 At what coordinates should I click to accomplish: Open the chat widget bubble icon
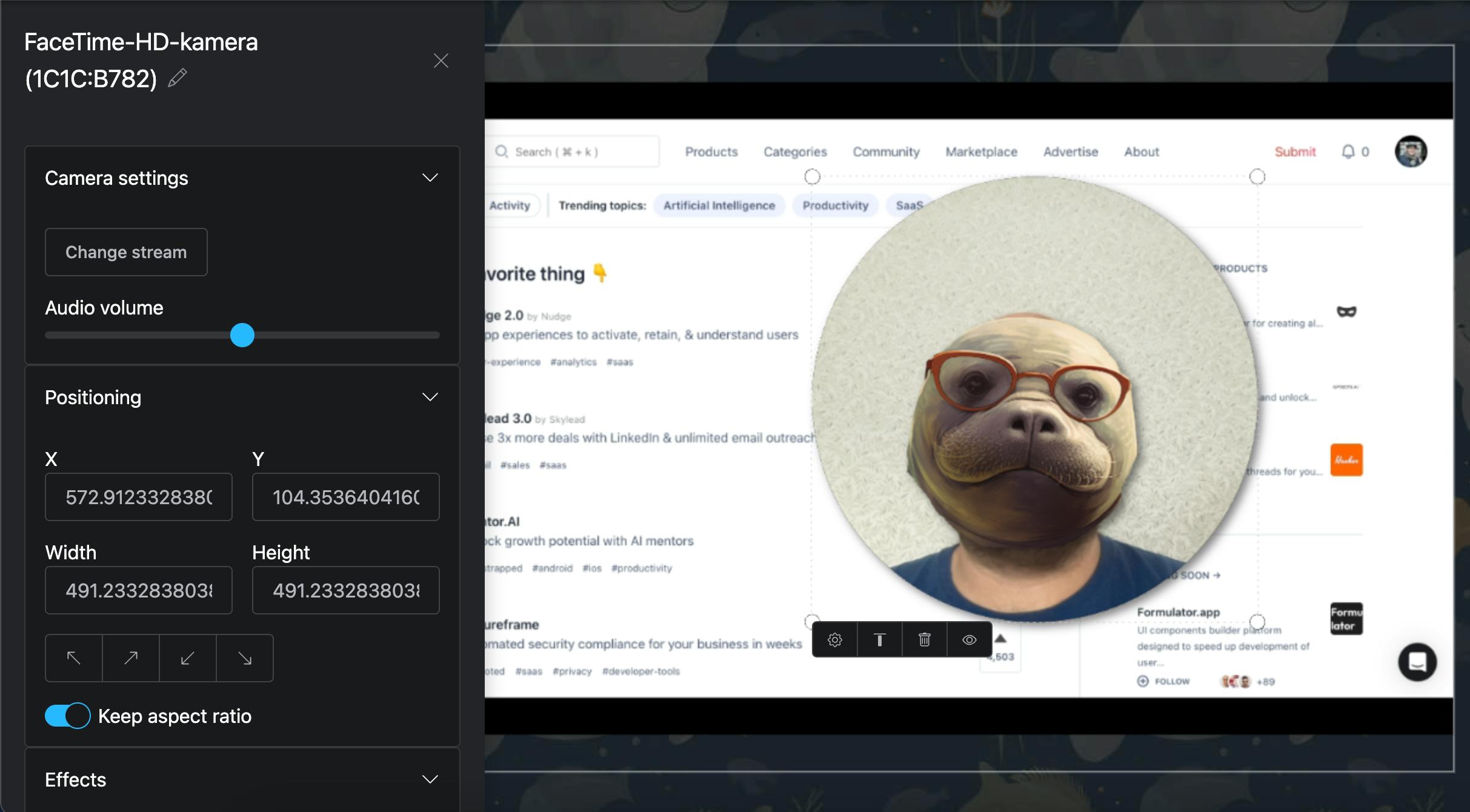1417,662
